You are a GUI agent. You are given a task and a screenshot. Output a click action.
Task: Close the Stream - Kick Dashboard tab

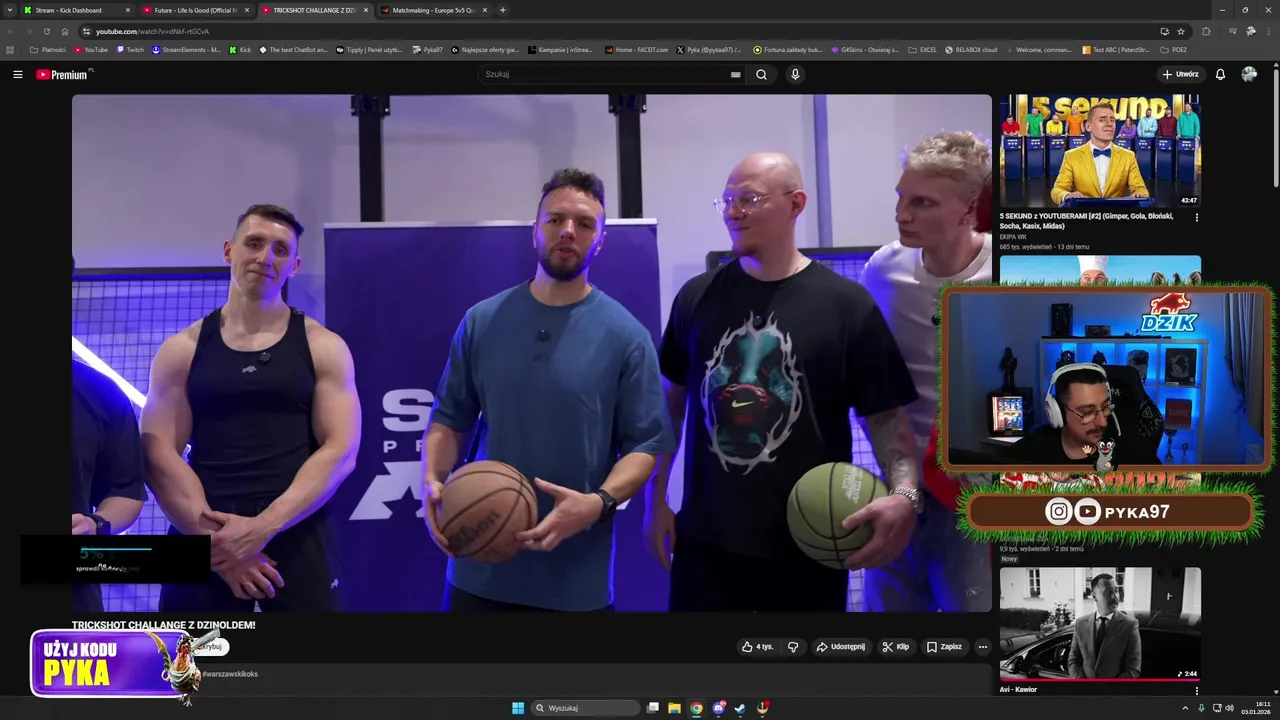[128, 10]
